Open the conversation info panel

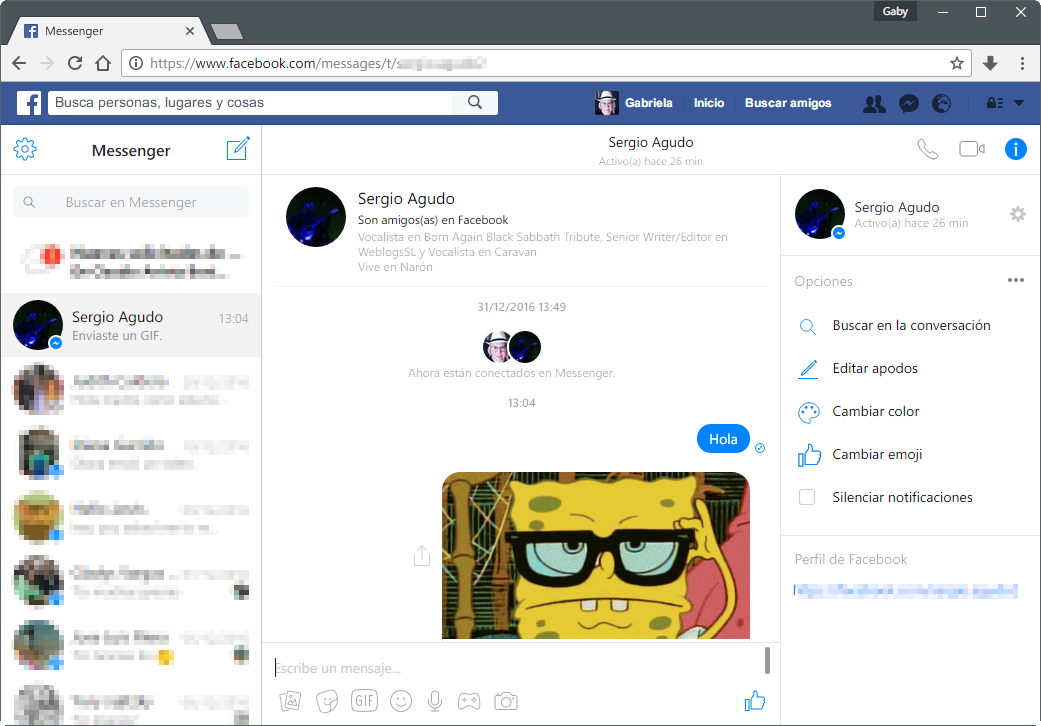[x=1016, y=148]
